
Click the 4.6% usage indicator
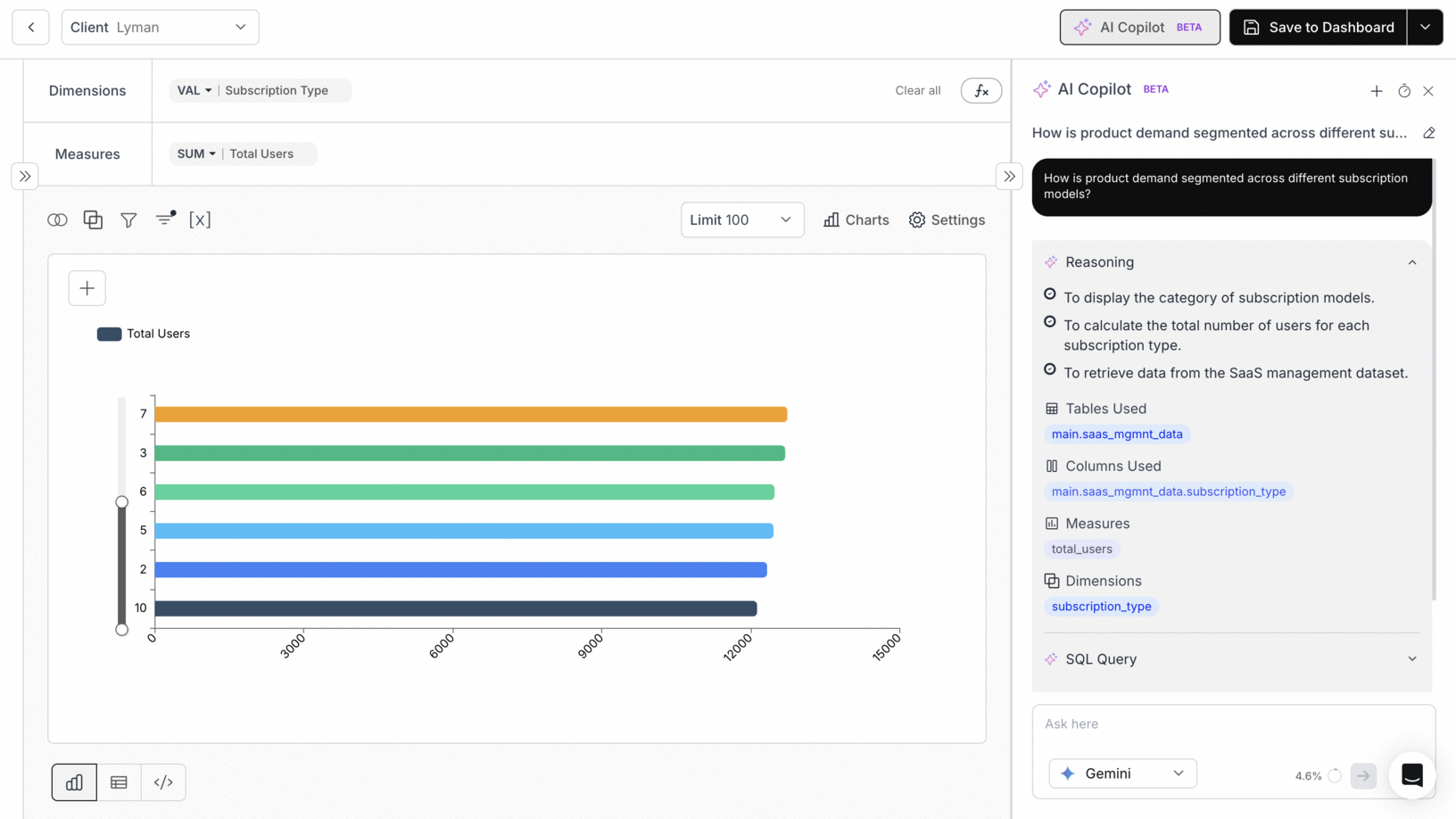click(x=1318, y=776)
